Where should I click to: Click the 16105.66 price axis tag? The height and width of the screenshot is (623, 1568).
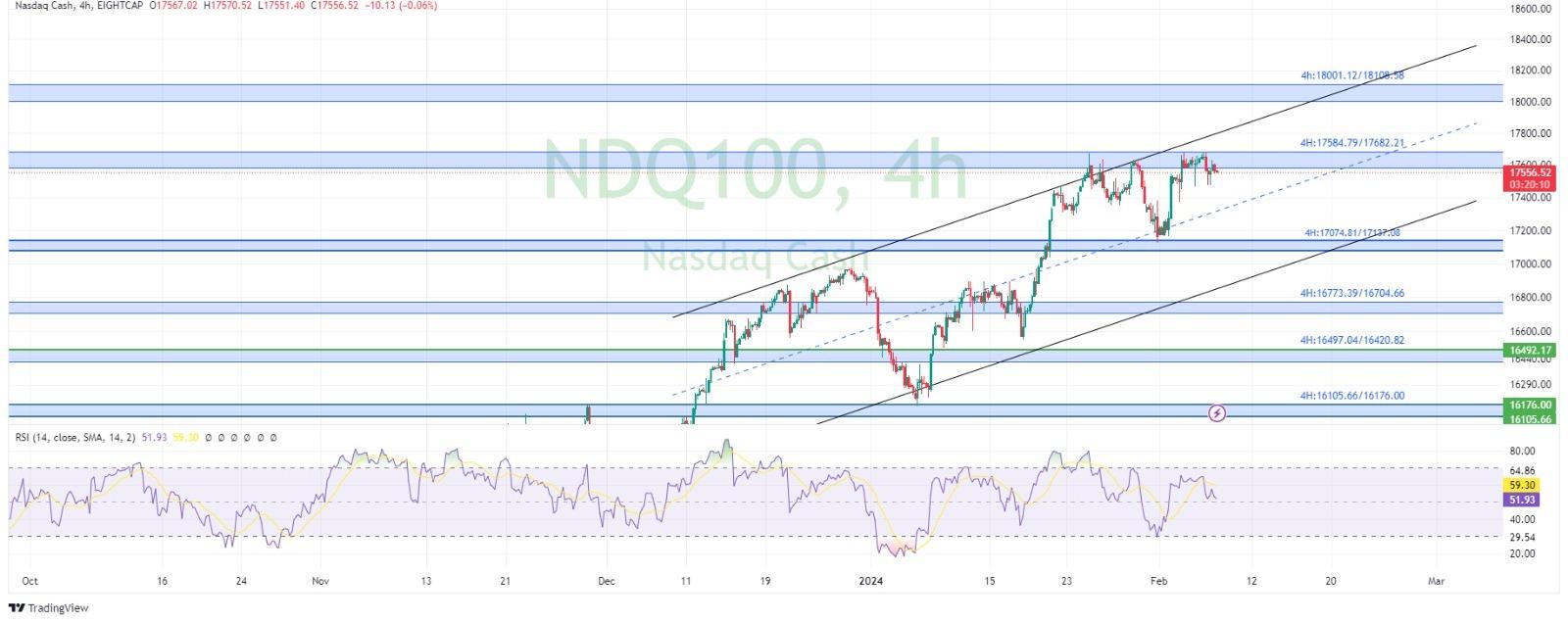click(1530, 418)
